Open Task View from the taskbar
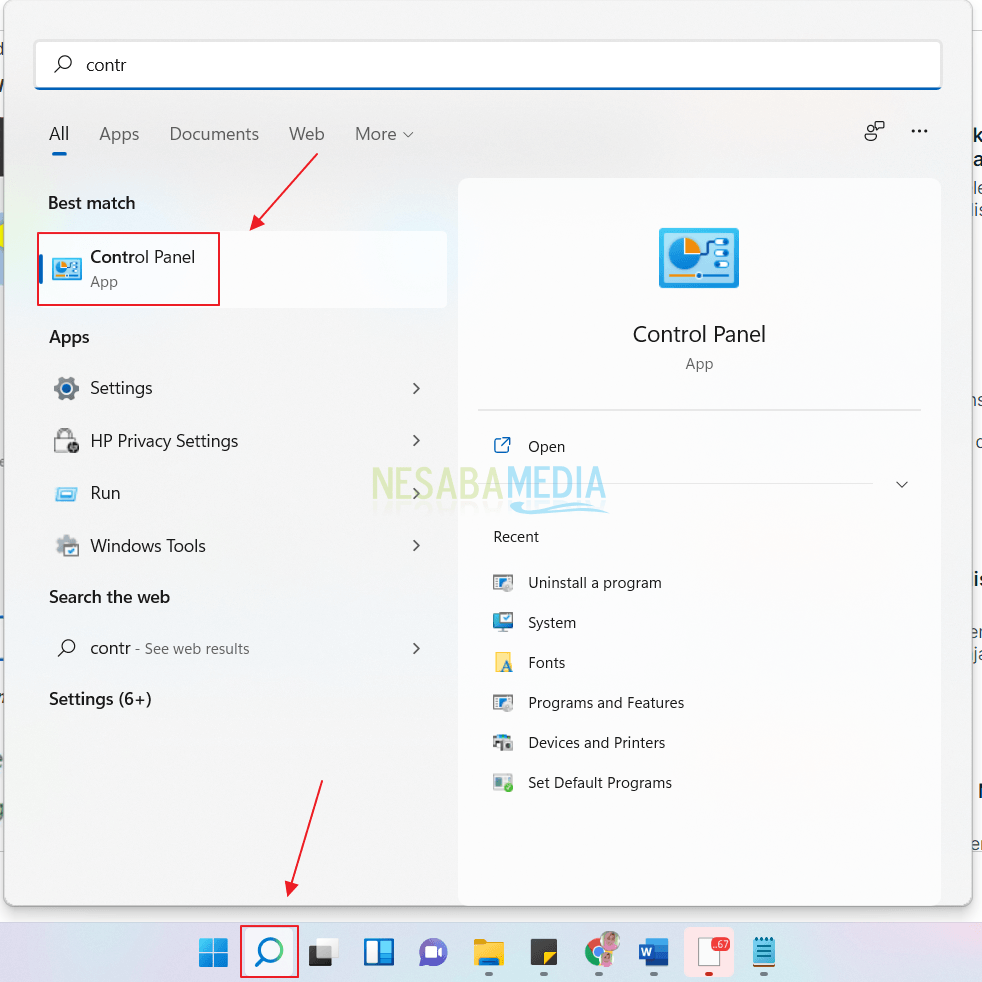Screen dimensions: 982x982 tap(324, 953)
